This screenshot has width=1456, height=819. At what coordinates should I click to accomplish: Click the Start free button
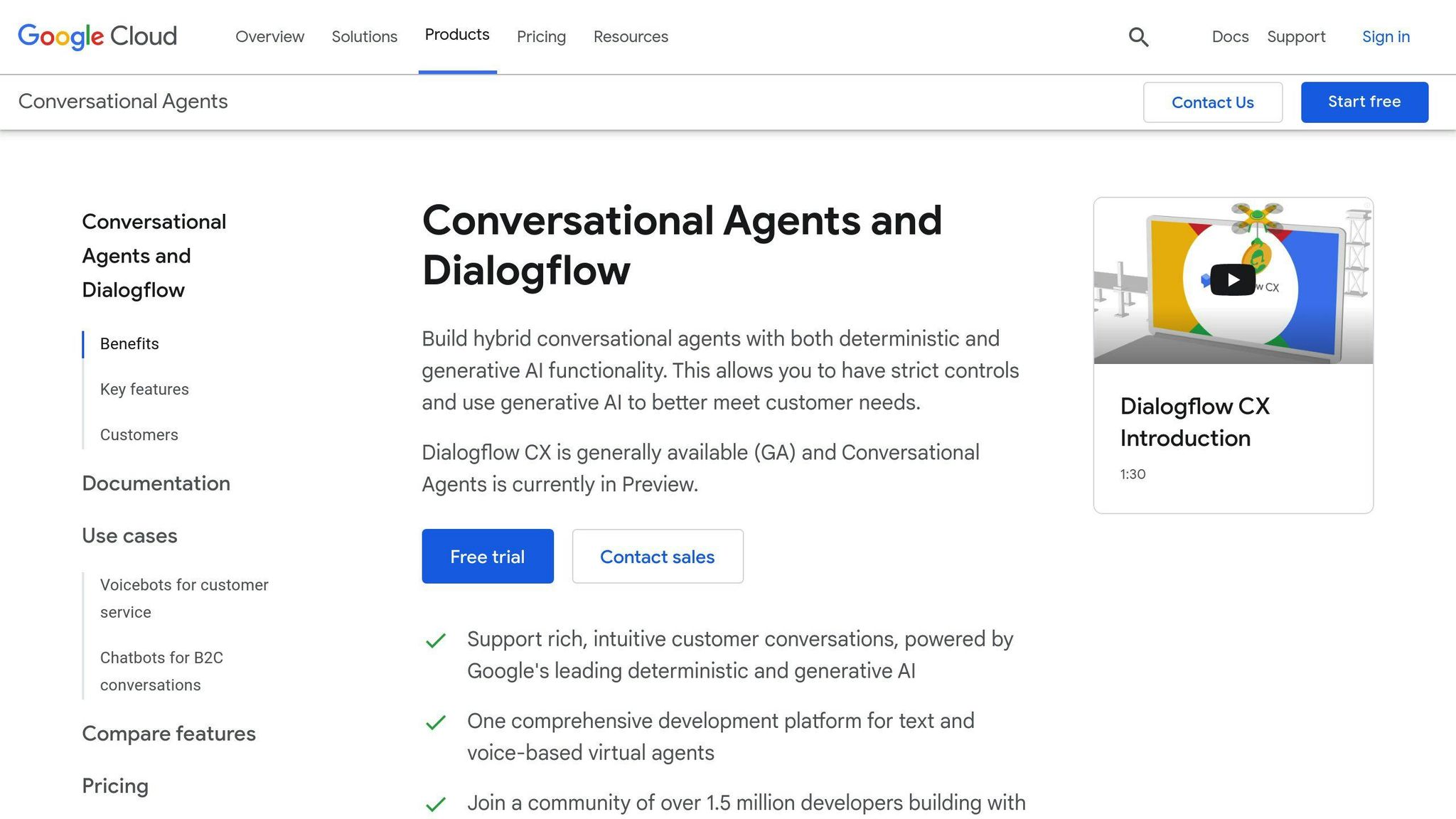(x=1364, y=102)
